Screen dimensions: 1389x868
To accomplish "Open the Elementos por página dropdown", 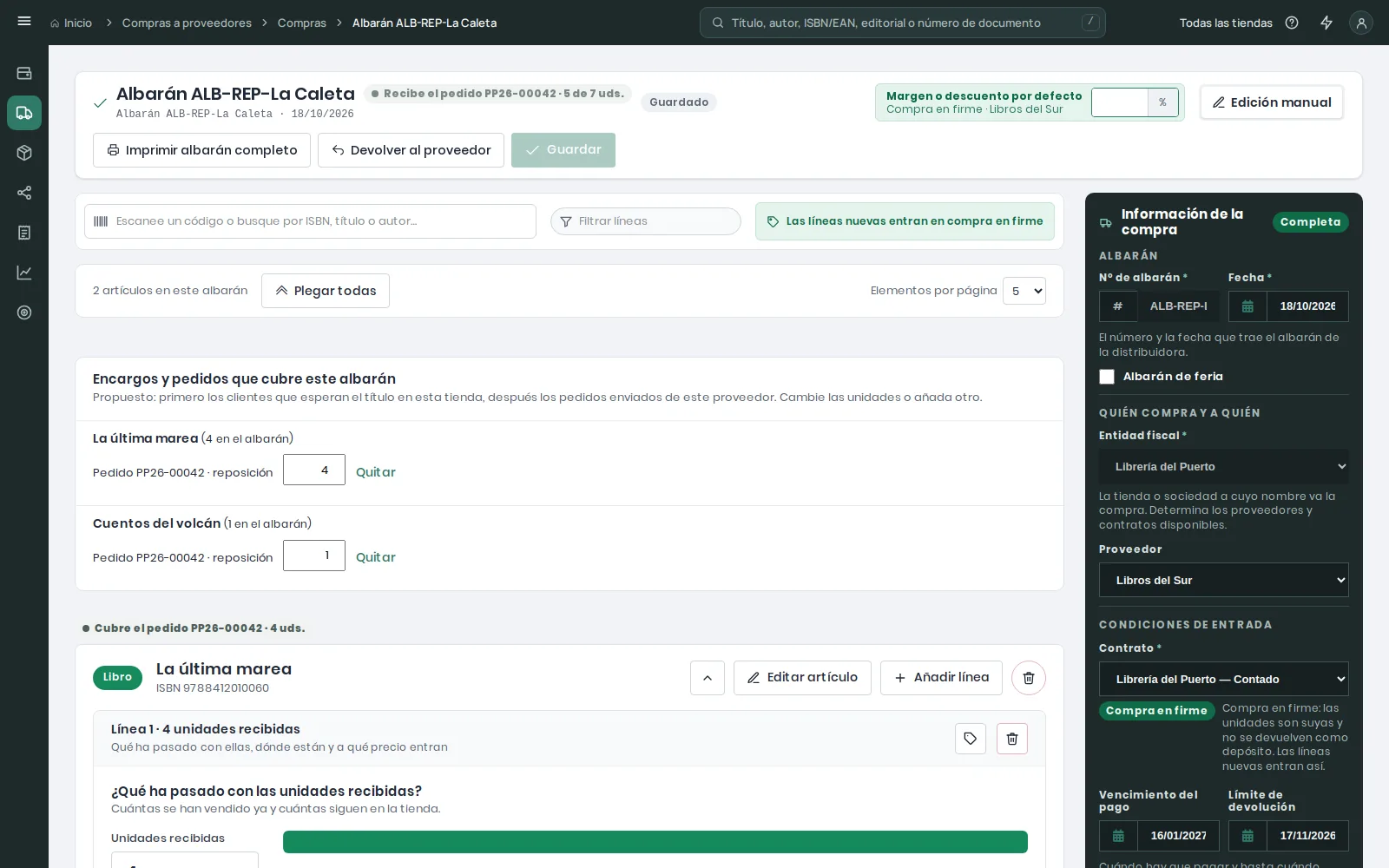I will 1024,291.
